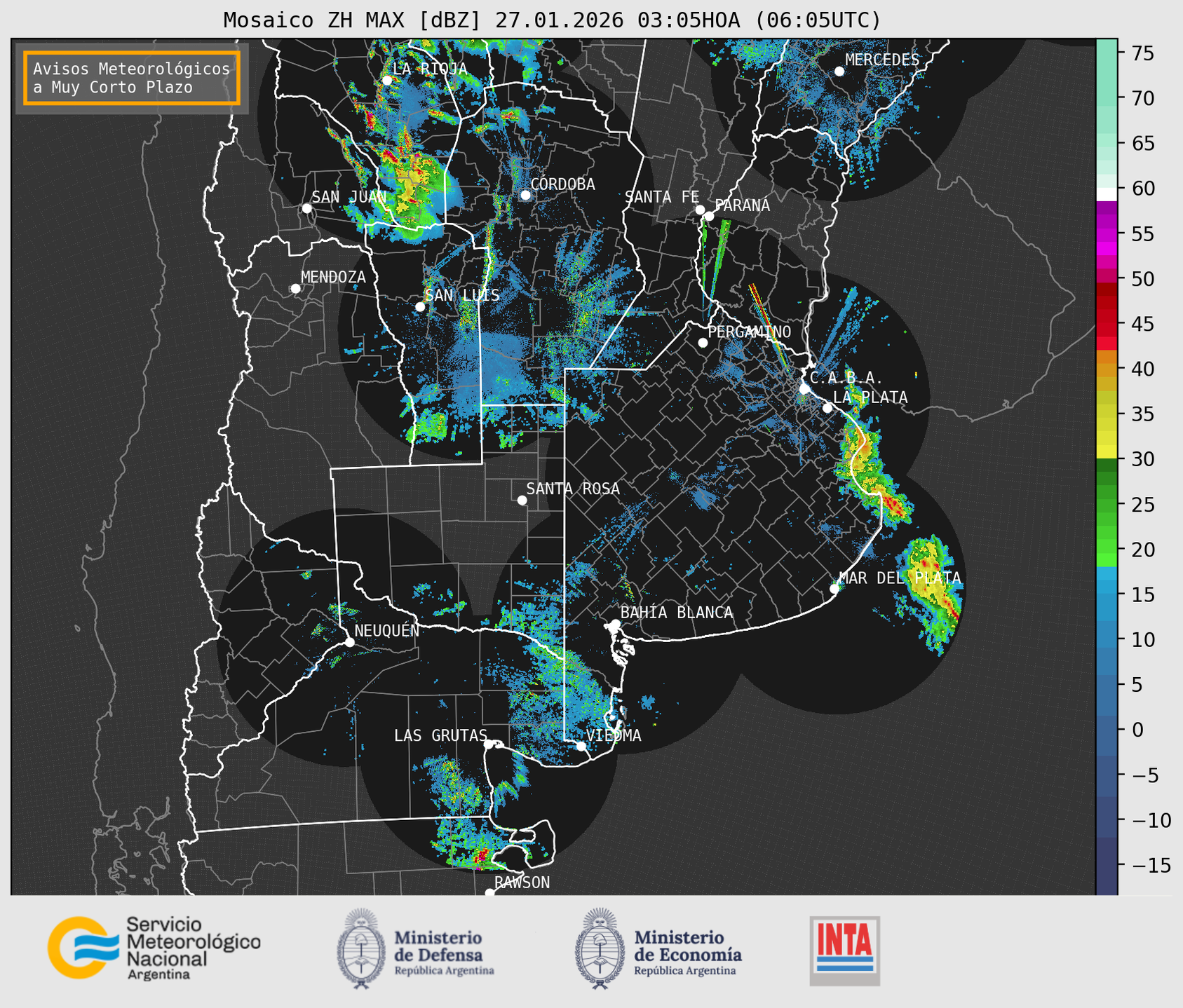The width and height of the screenshot is (1183, 1008).
Task: Click the SANTA FE city marker dot
Action: (x=700, y=210)
